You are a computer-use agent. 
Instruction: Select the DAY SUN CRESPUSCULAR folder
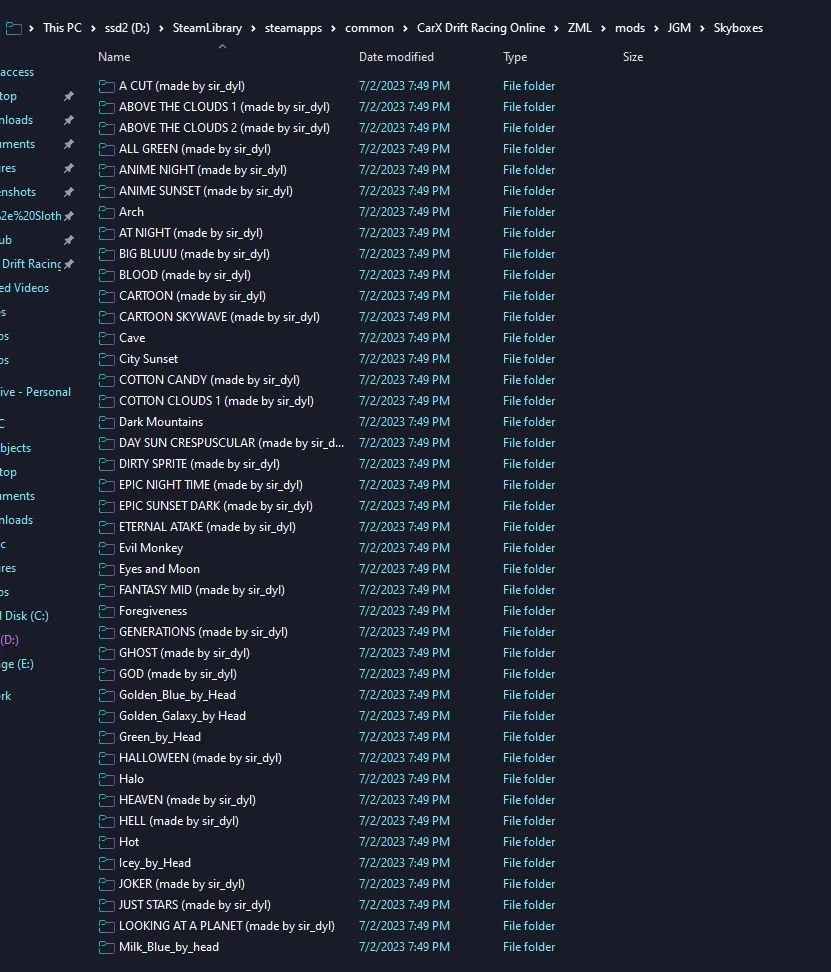[231, 443]
